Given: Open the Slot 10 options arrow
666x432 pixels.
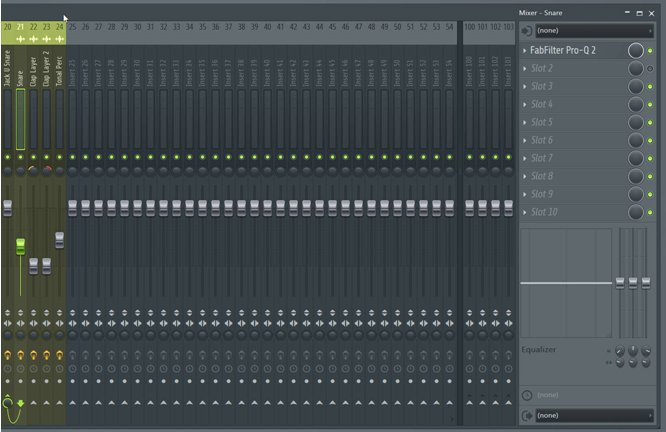Looking at the screenshot, I should click(525, 212).
